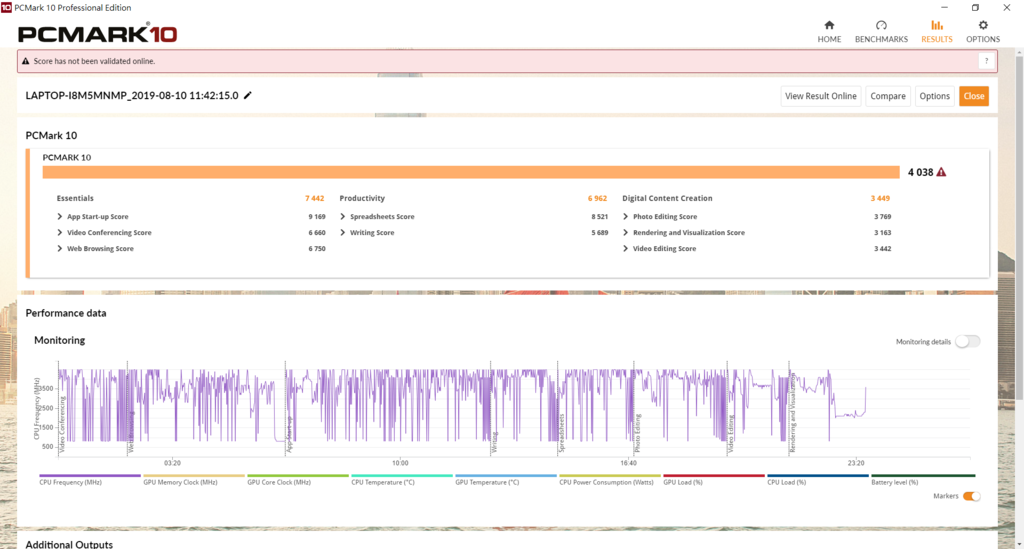Screen dimensions: 1024x549
Task: Click the Performance data heading
Action: tap(65, 313)
